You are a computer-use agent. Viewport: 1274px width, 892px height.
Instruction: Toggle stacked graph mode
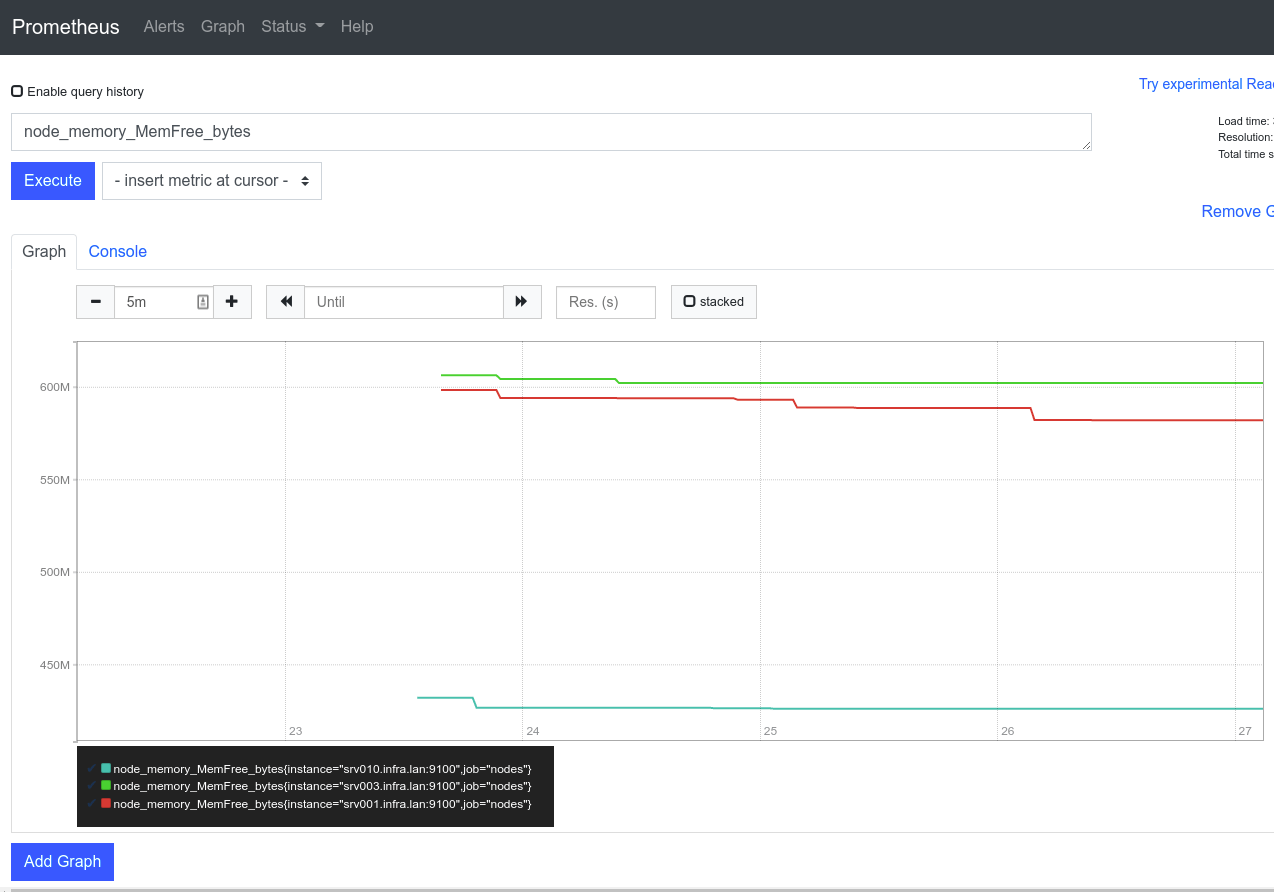[x=713, y=301]
